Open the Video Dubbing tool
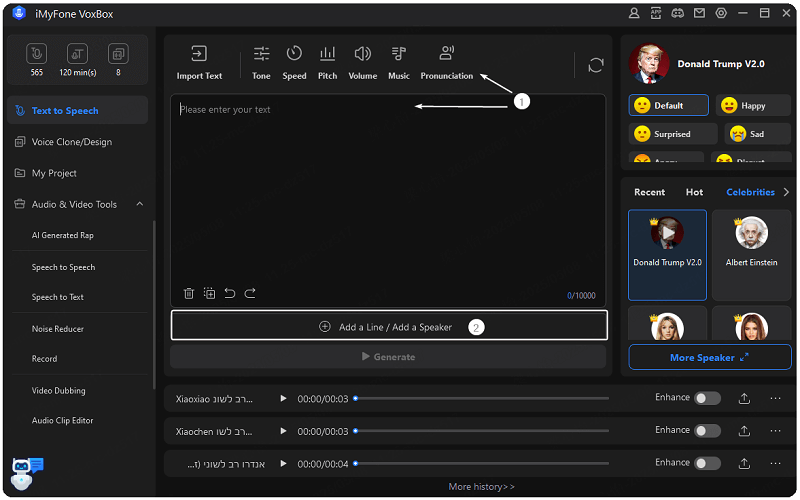The image size is (800, 500). pyautogui.click(x=59, y=391)
